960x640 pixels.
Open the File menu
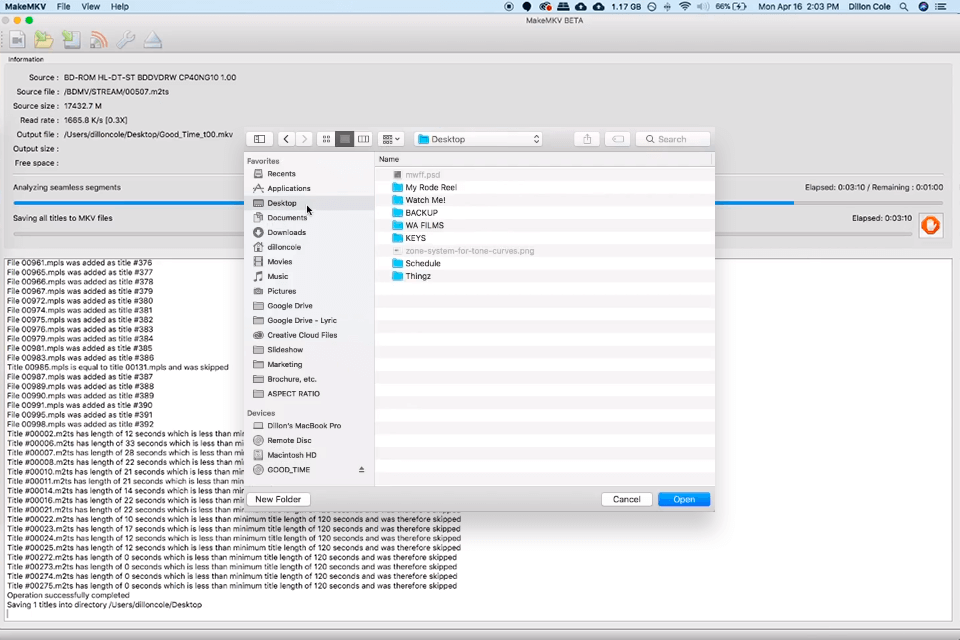point(63,6)
